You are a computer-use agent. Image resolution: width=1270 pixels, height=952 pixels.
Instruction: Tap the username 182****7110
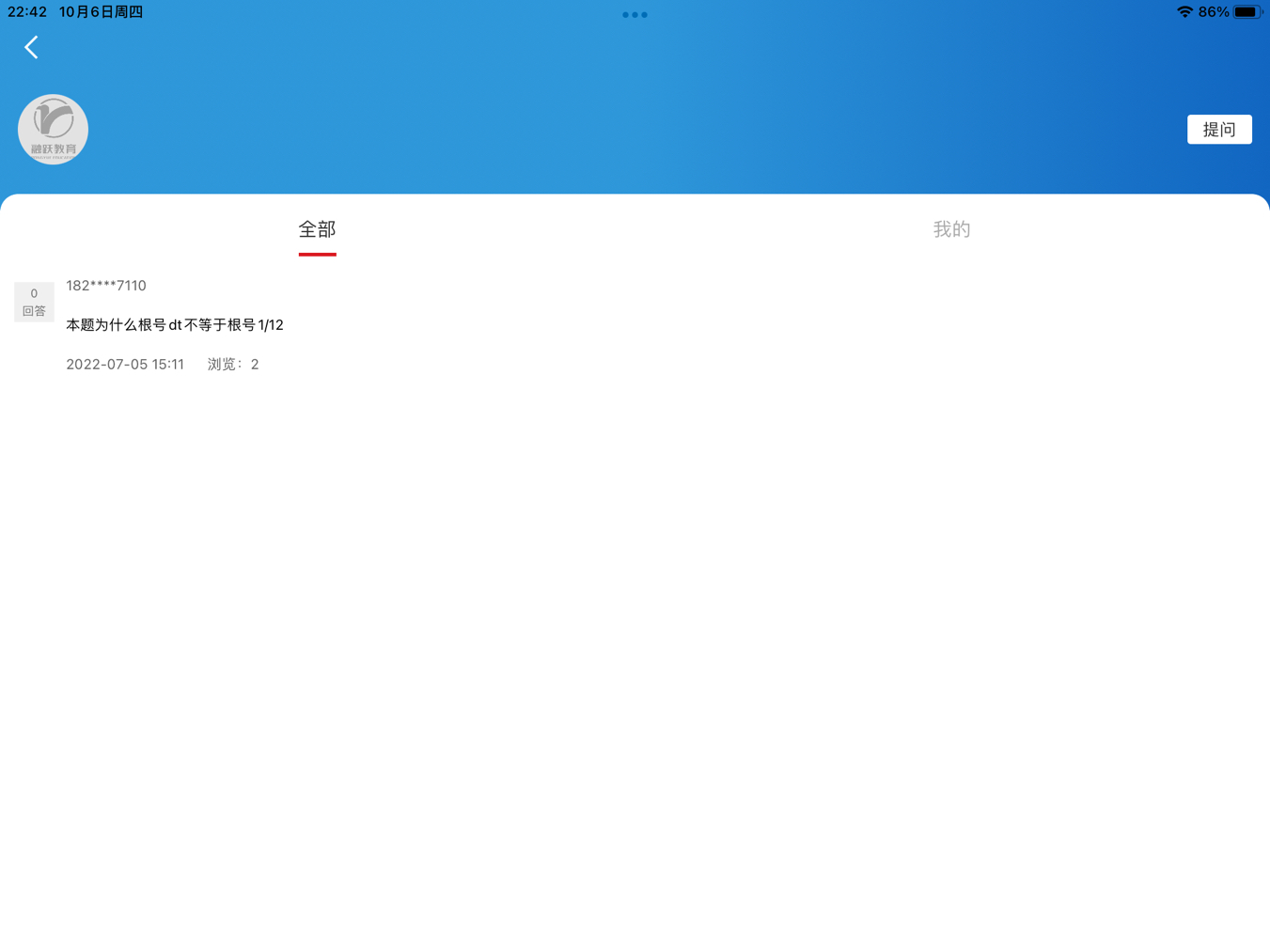point(106,286)
